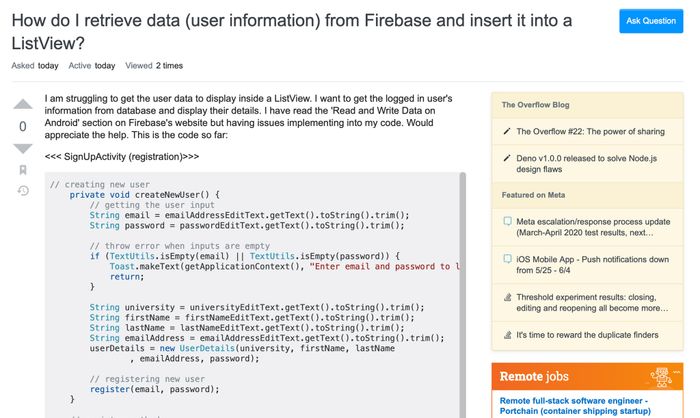Click pencil icon beside Deno v1.0.0 post

click(x=507, y=158)
